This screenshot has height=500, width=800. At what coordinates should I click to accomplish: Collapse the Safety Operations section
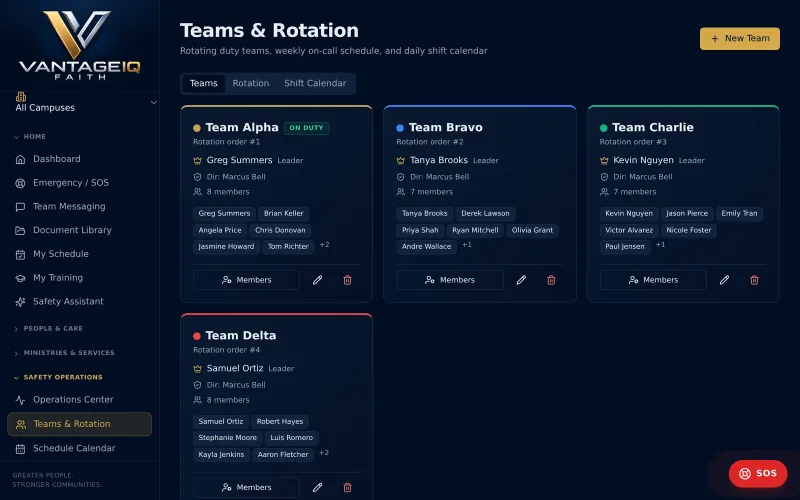[58, 377]
